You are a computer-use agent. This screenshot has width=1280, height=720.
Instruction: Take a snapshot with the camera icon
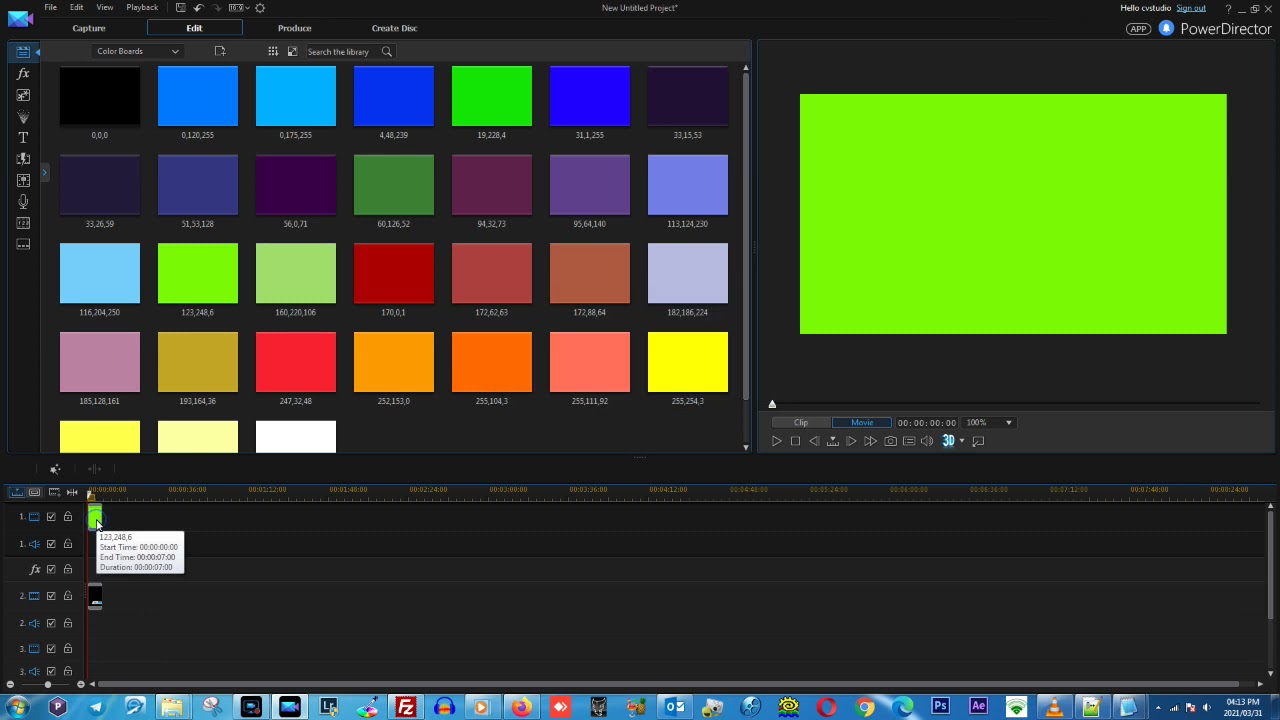tap(890, 441)
